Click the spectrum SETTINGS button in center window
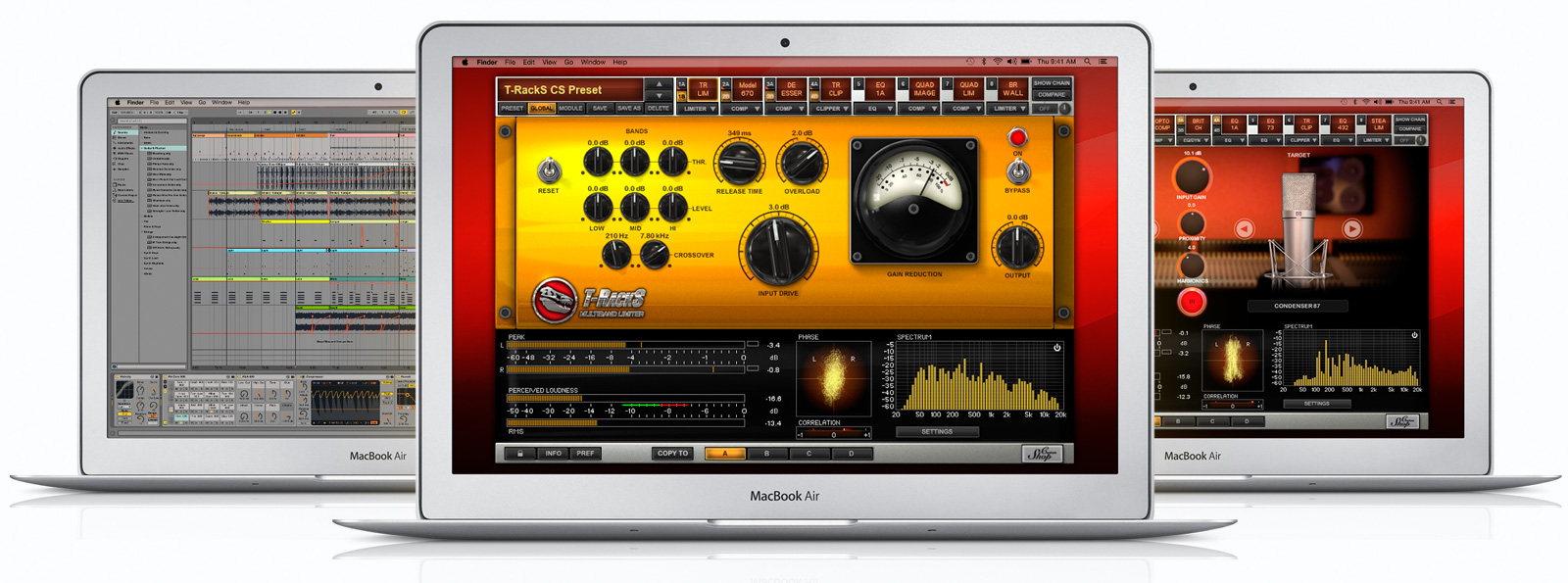Image resolution: width=1568 pixels, height=583 pixels. click(x=937, y=431)
